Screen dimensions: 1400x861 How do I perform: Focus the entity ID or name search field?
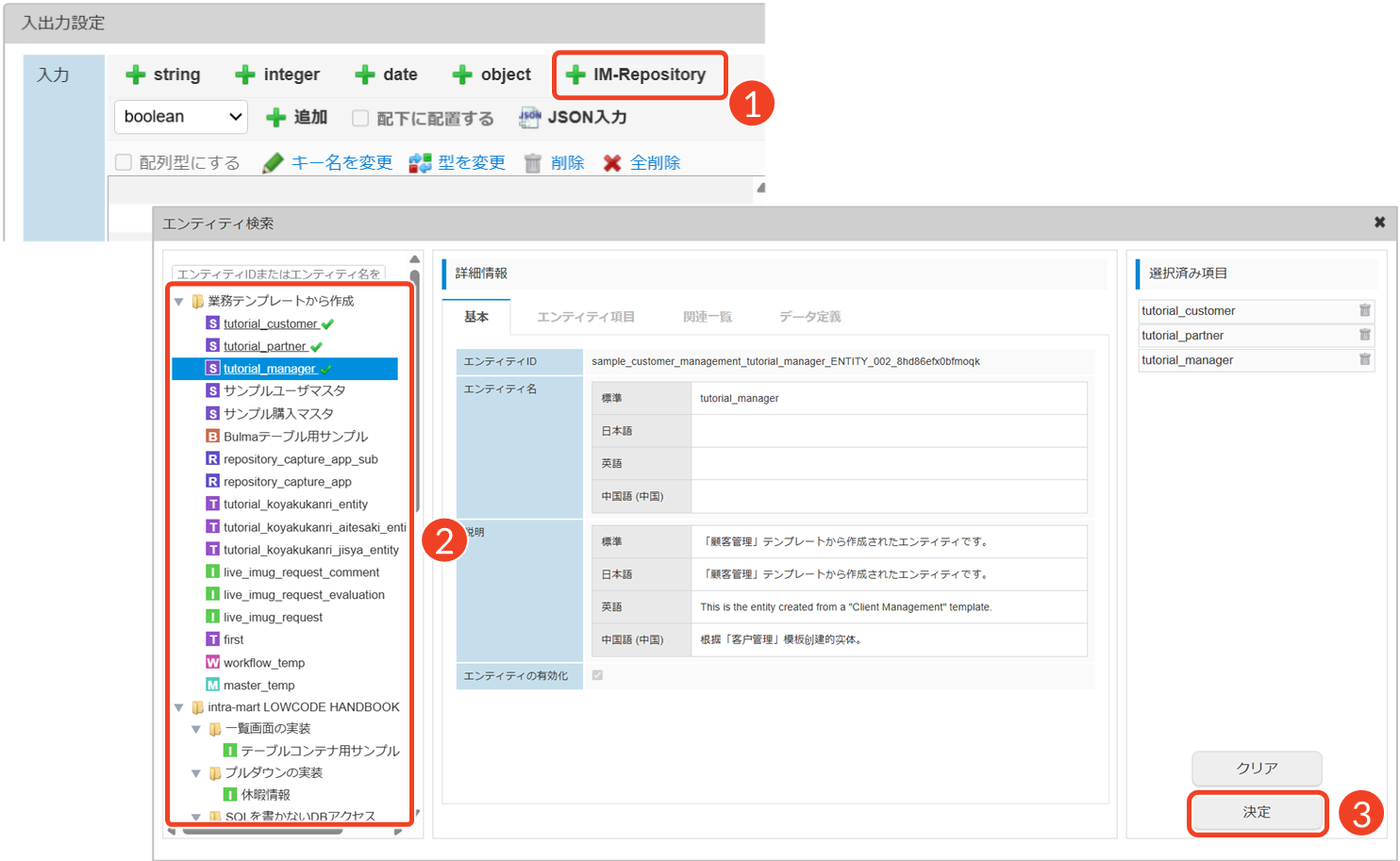278,273
